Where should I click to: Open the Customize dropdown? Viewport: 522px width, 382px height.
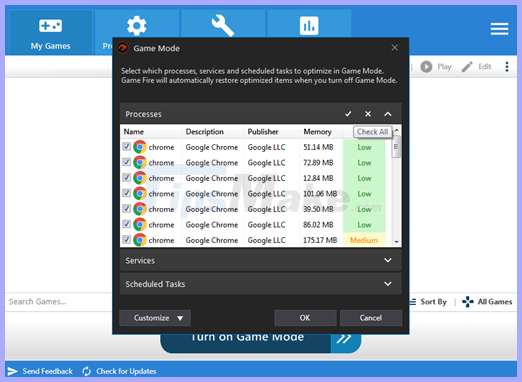(x=155, y=318)
